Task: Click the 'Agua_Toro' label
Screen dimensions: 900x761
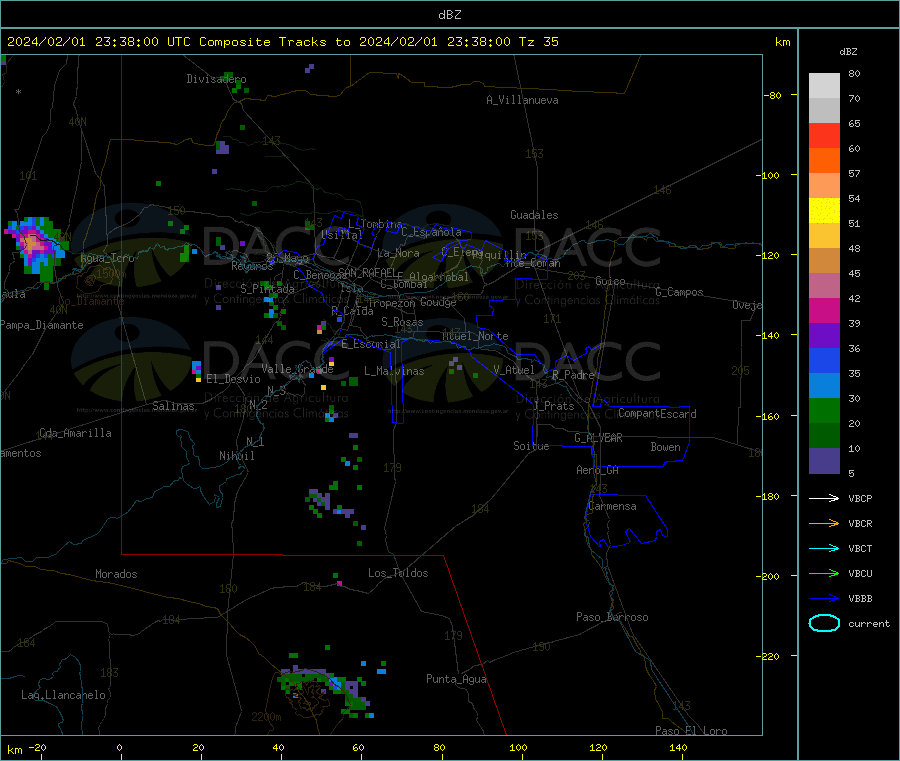Action: [x=107, y=259]
